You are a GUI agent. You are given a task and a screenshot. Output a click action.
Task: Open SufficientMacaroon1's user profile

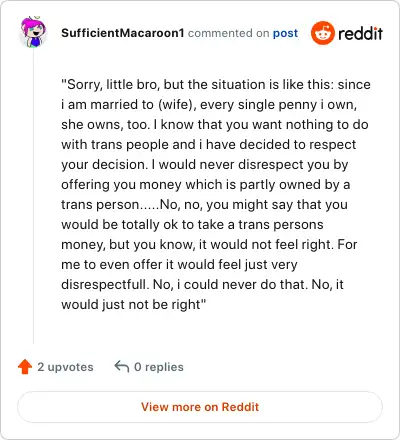point(122,33)
